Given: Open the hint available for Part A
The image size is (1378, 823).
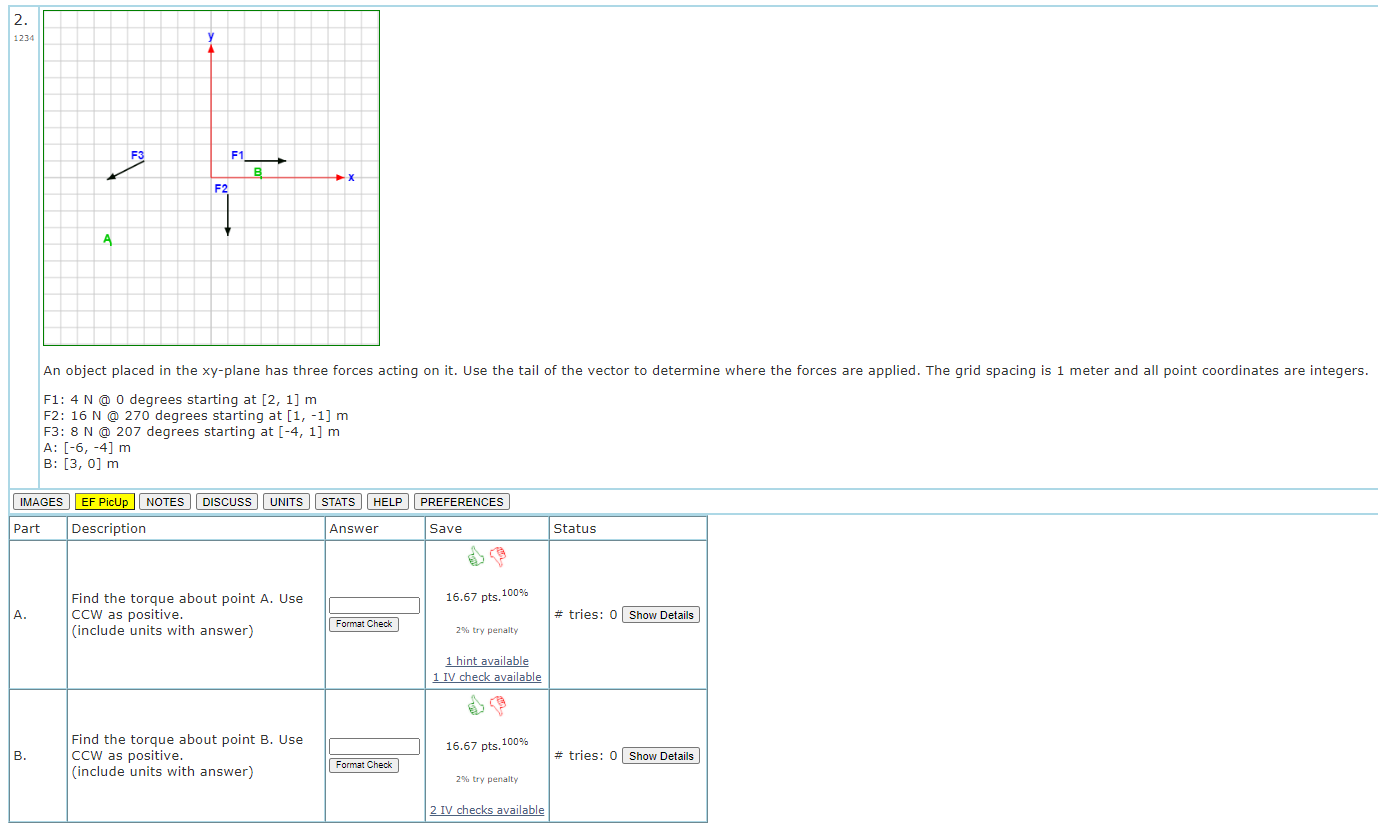Looking at the screenshot, I should tap(486, 660).
